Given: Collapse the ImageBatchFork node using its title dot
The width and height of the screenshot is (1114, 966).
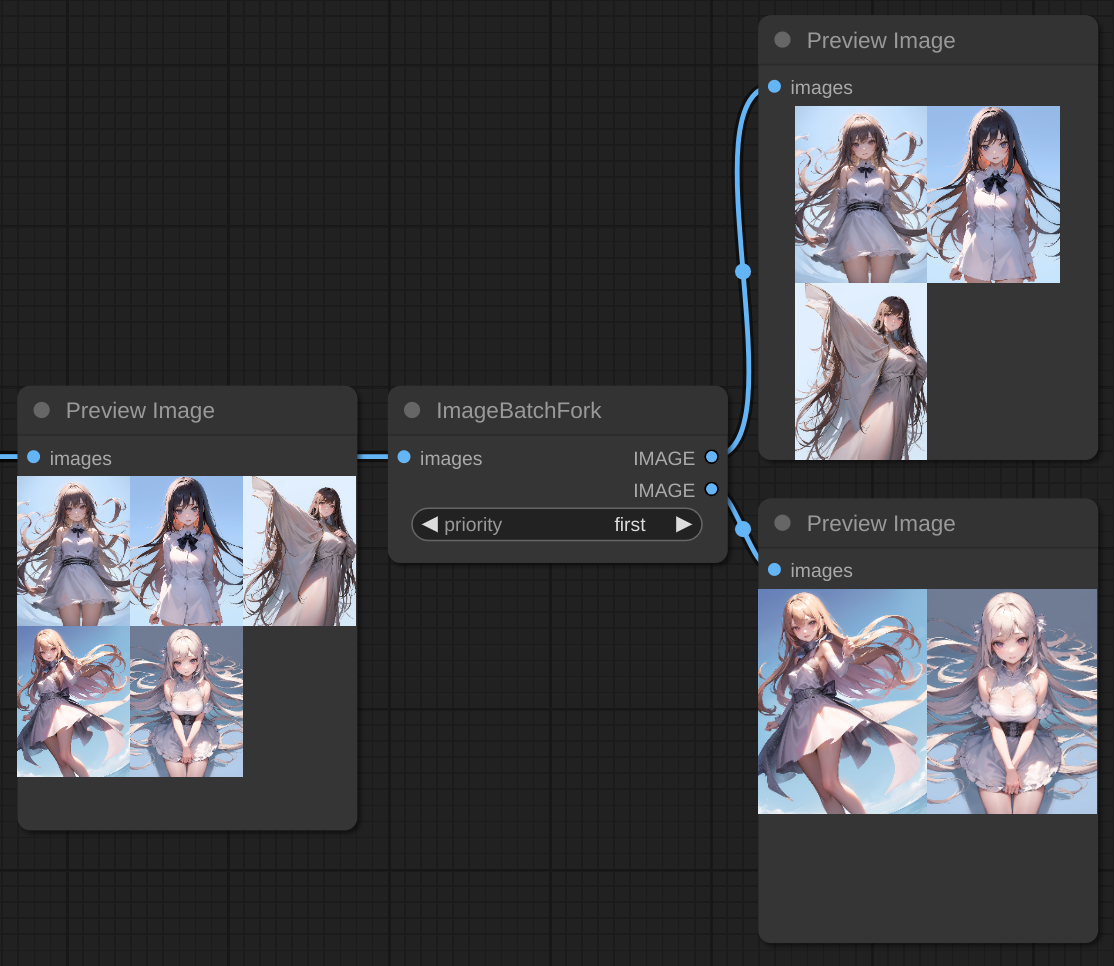Looking at the screenshot, I should tap(412, 410).
